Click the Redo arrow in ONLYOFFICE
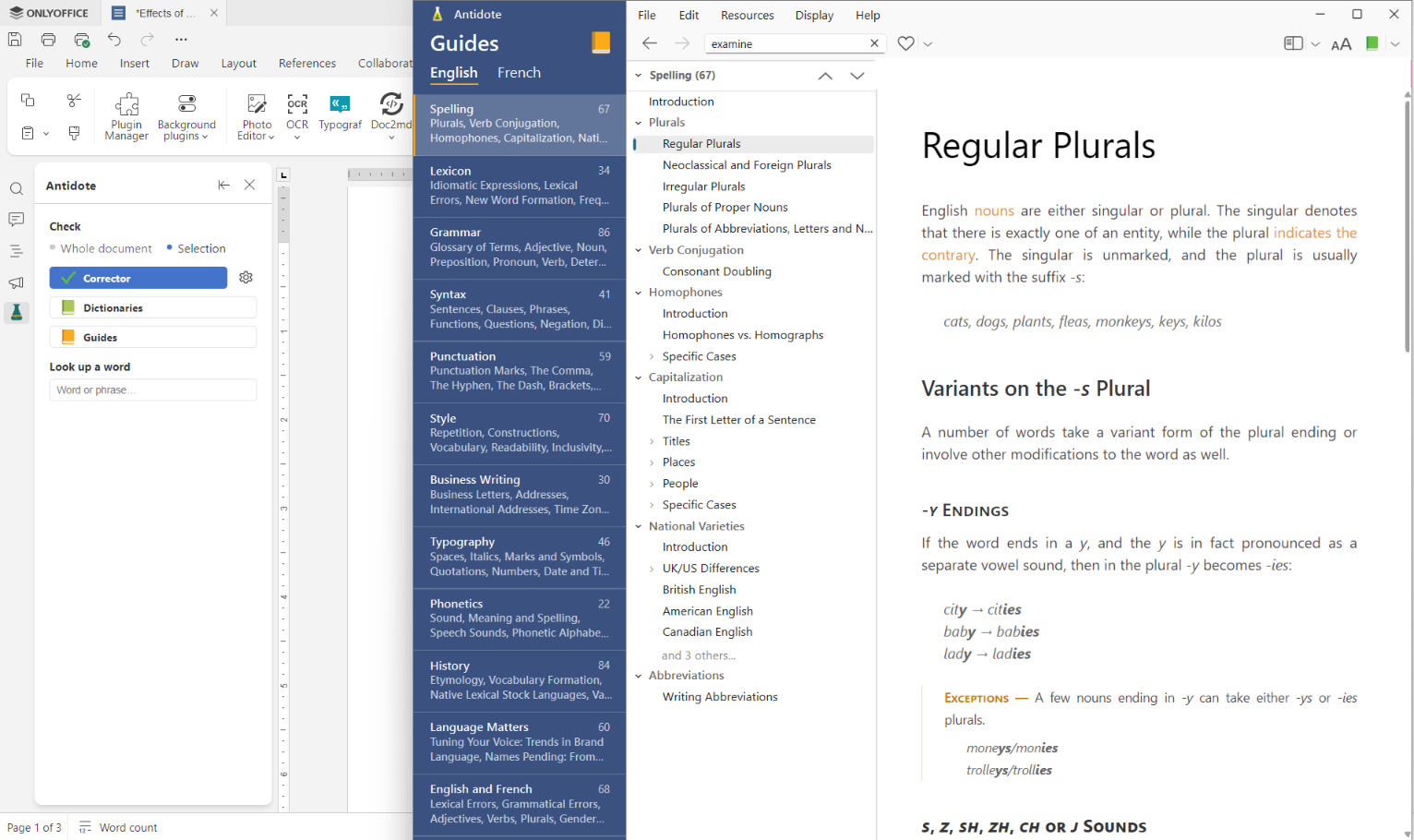 [x=148, y=40]
